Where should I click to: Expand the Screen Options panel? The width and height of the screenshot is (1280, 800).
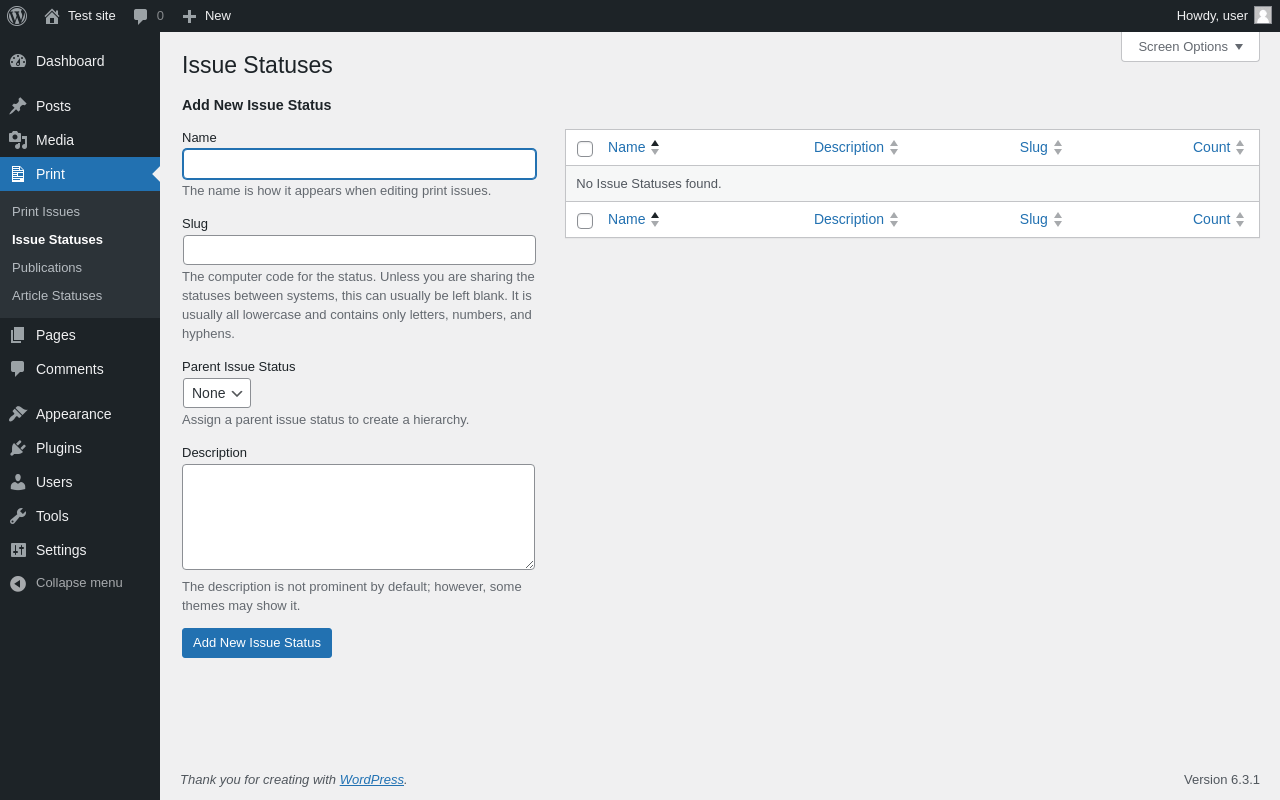1190,46
